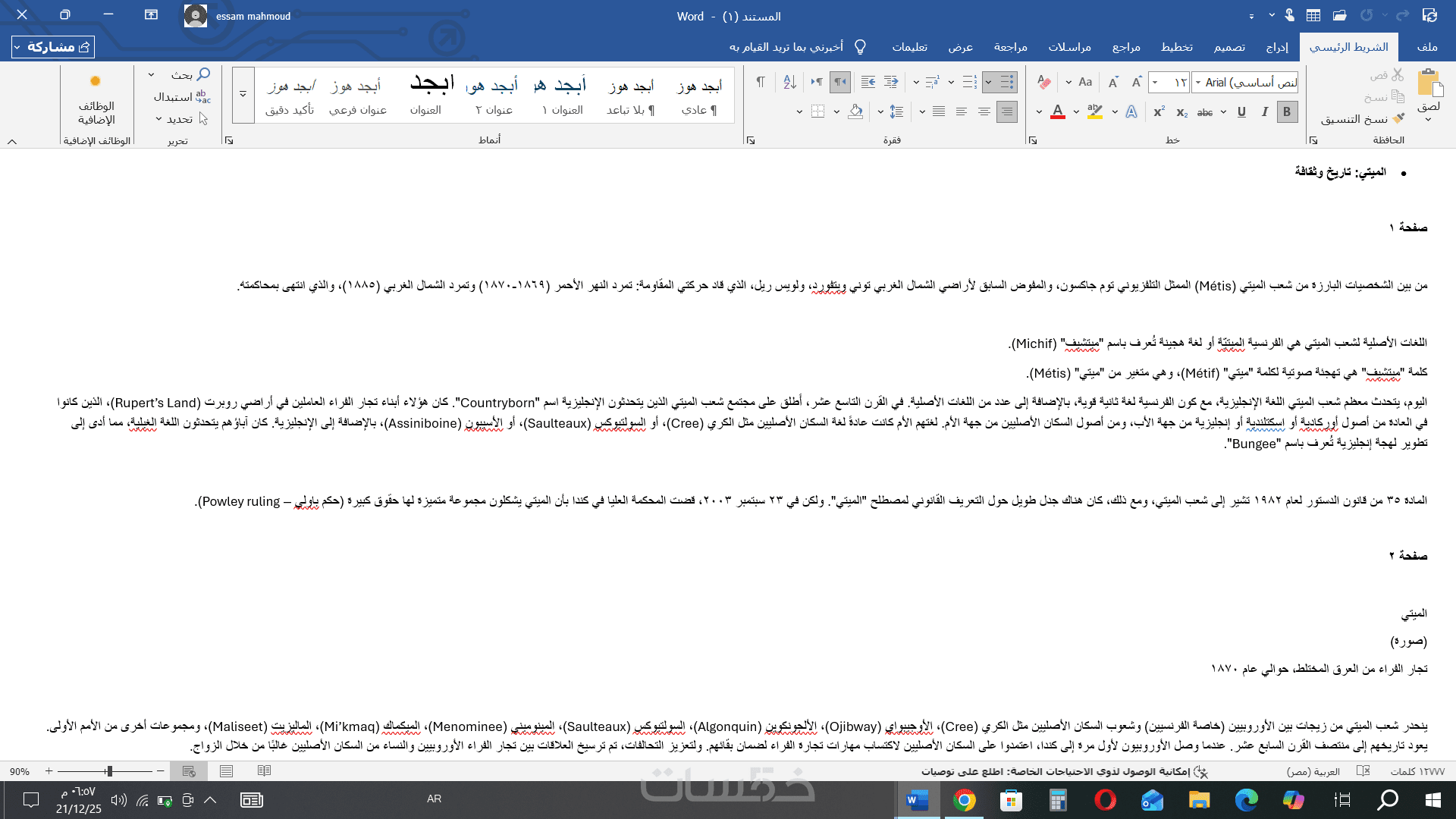Click the Text Effects glowing A icon
Image resolution: width=1456 pixels, height=819 pixels.
1131,112
